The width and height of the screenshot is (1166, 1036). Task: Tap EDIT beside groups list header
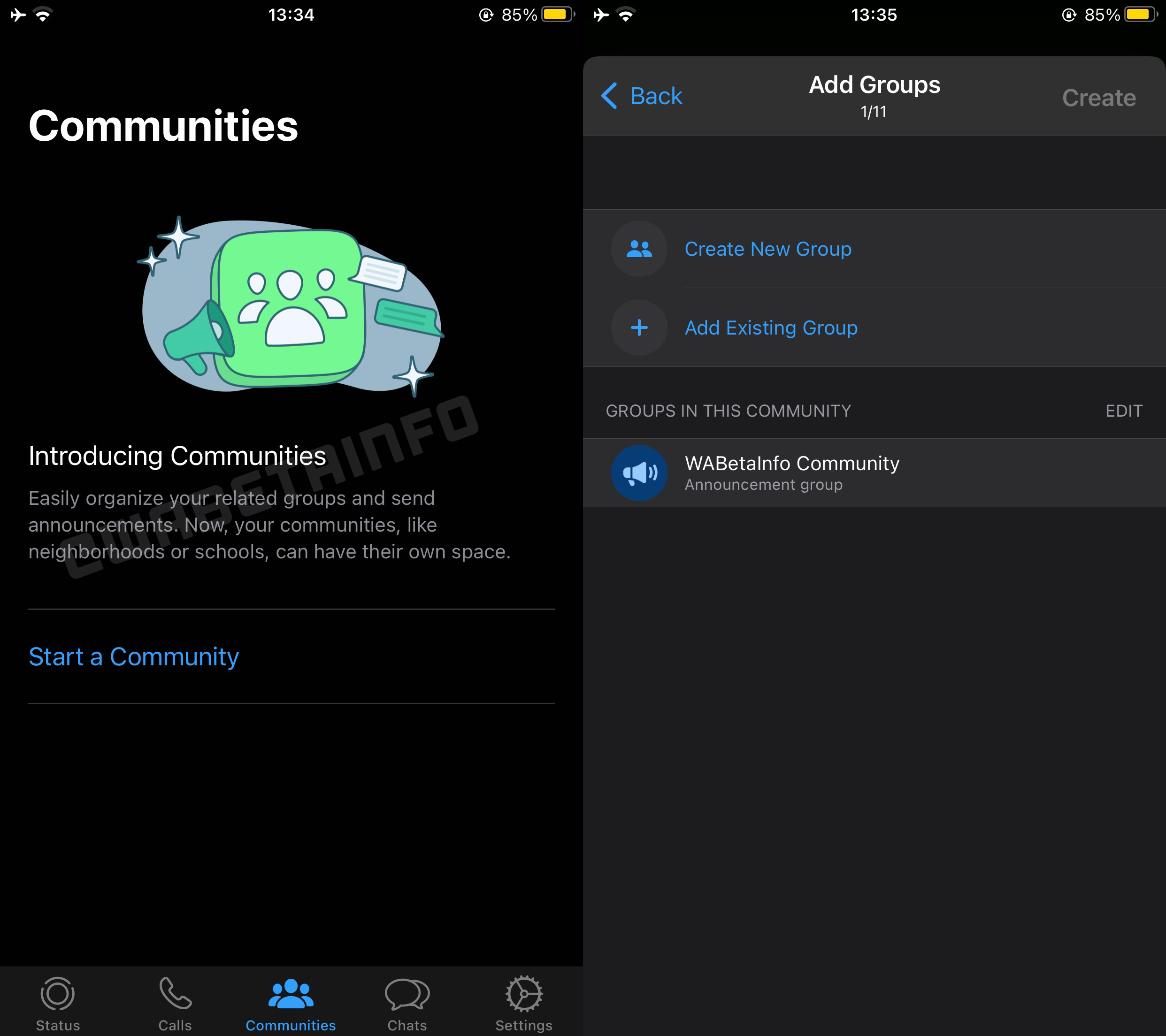(x=1123, y=411)
